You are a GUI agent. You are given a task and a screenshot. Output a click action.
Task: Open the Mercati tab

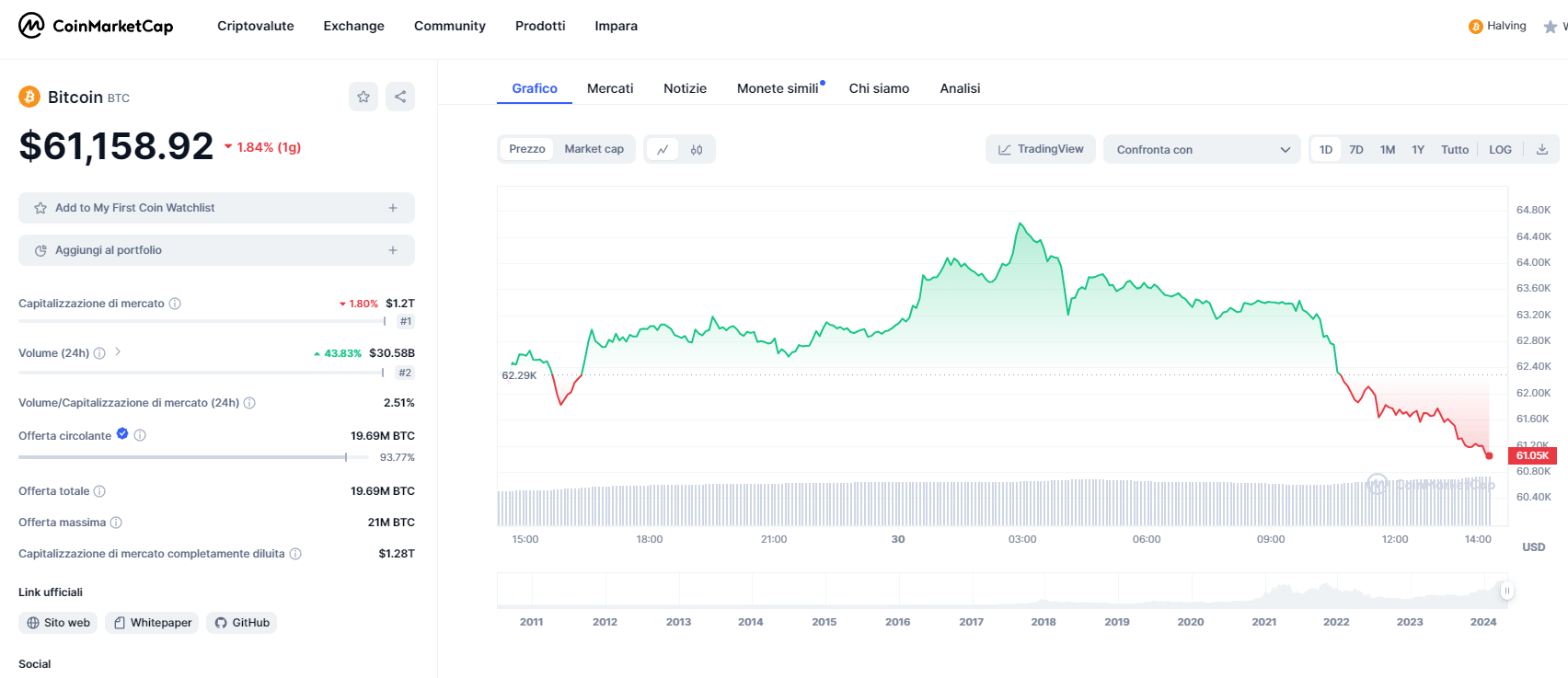(610, 88)
